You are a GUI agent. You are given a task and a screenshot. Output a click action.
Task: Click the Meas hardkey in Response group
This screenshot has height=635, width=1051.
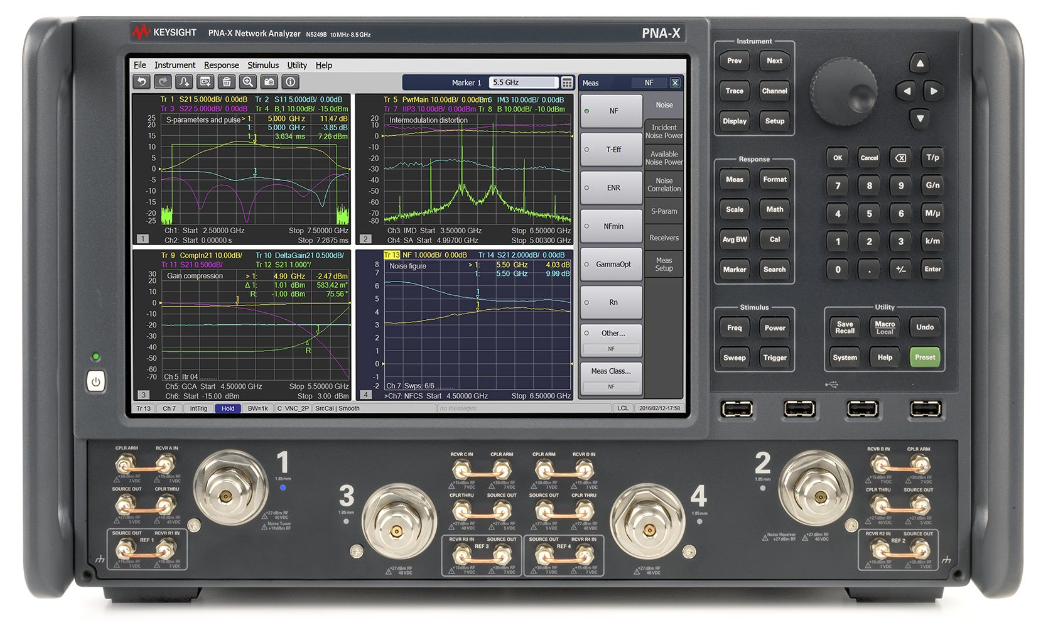coord(735,179)
